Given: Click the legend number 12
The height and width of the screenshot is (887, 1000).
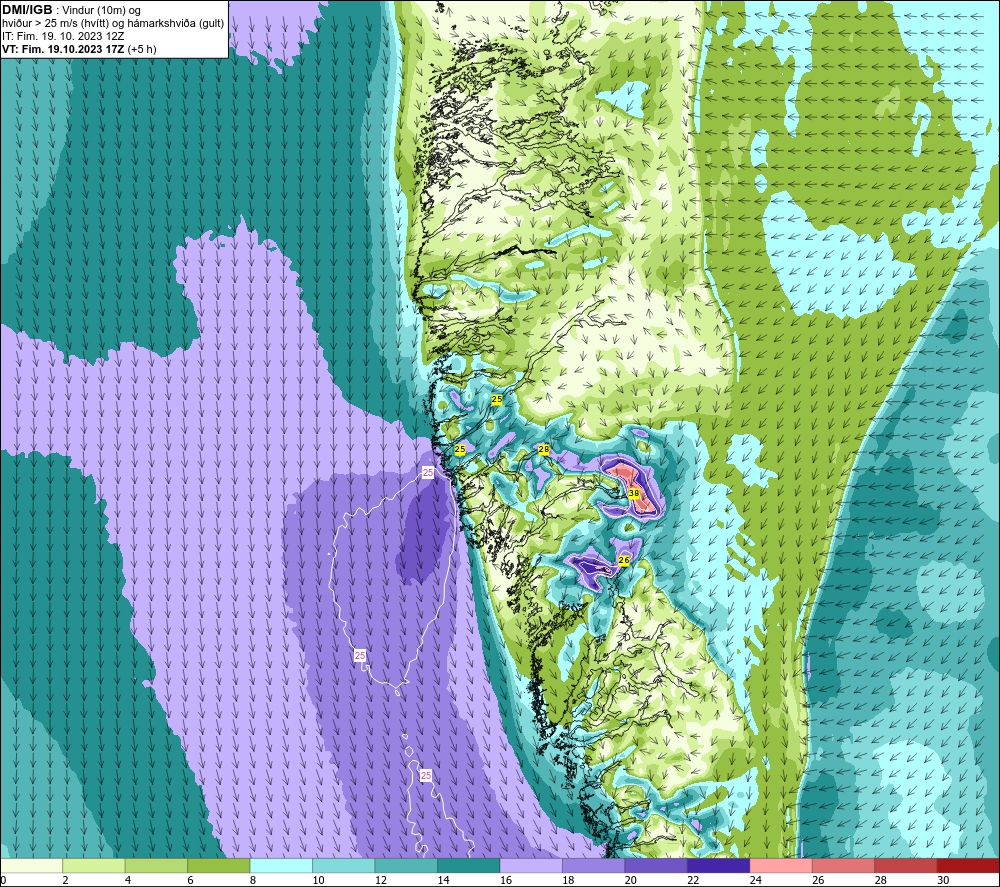Looking at the screenshot, I should tap(381, 880).
